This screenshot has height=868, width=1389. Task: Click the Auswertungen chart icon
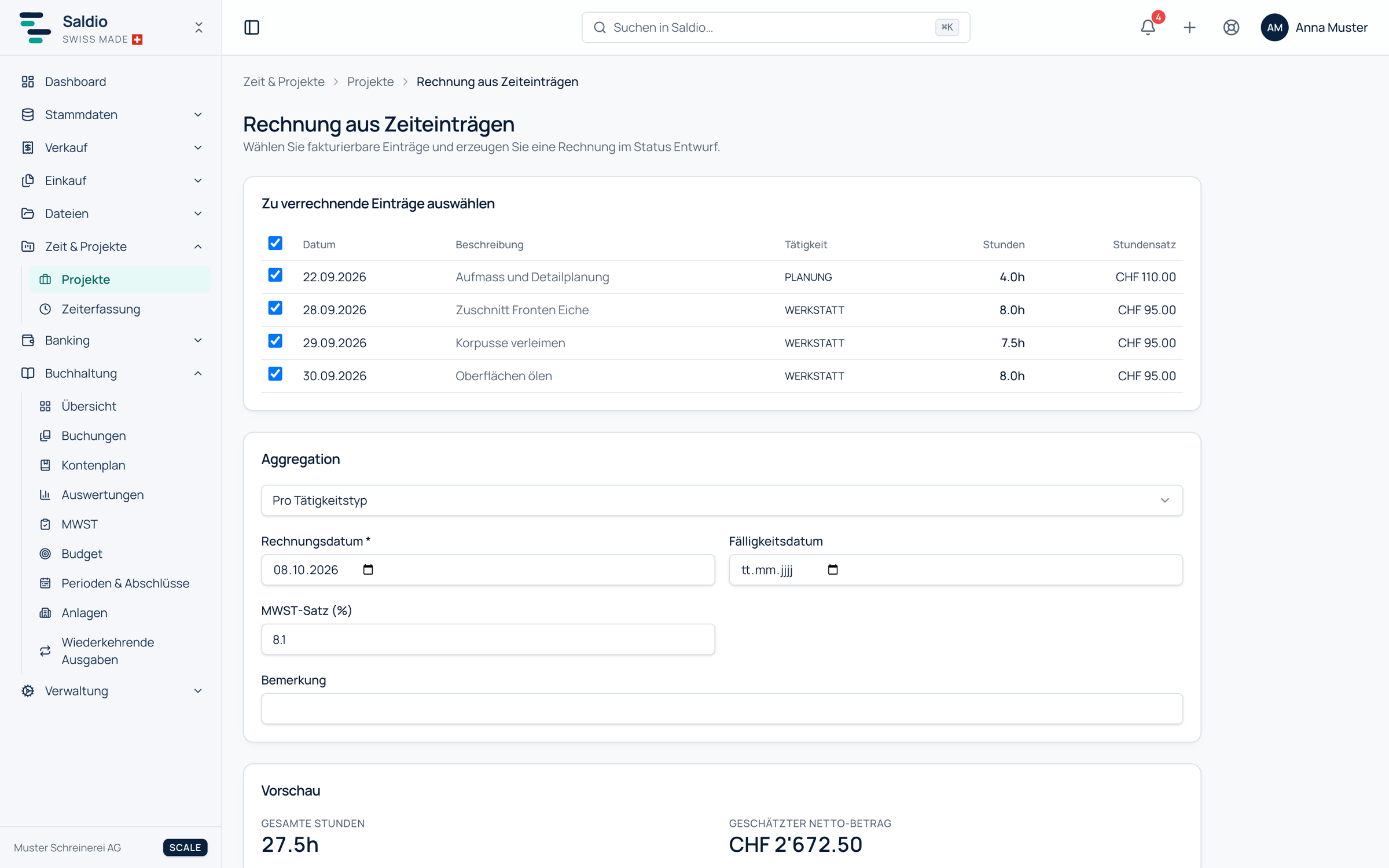coord(45,495)
